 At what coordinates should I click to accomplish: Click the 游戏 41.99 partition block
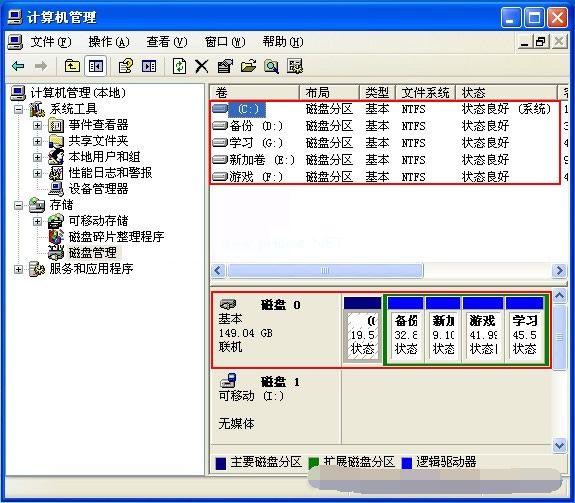point(483,330)
